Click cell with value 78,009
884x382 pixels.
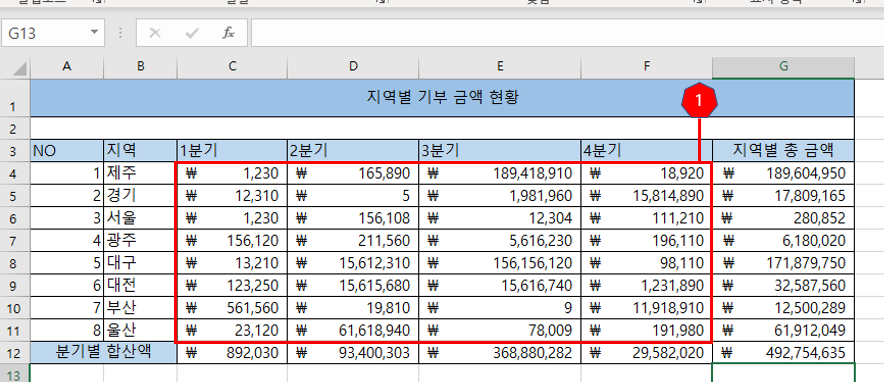[x=500, y=330]
